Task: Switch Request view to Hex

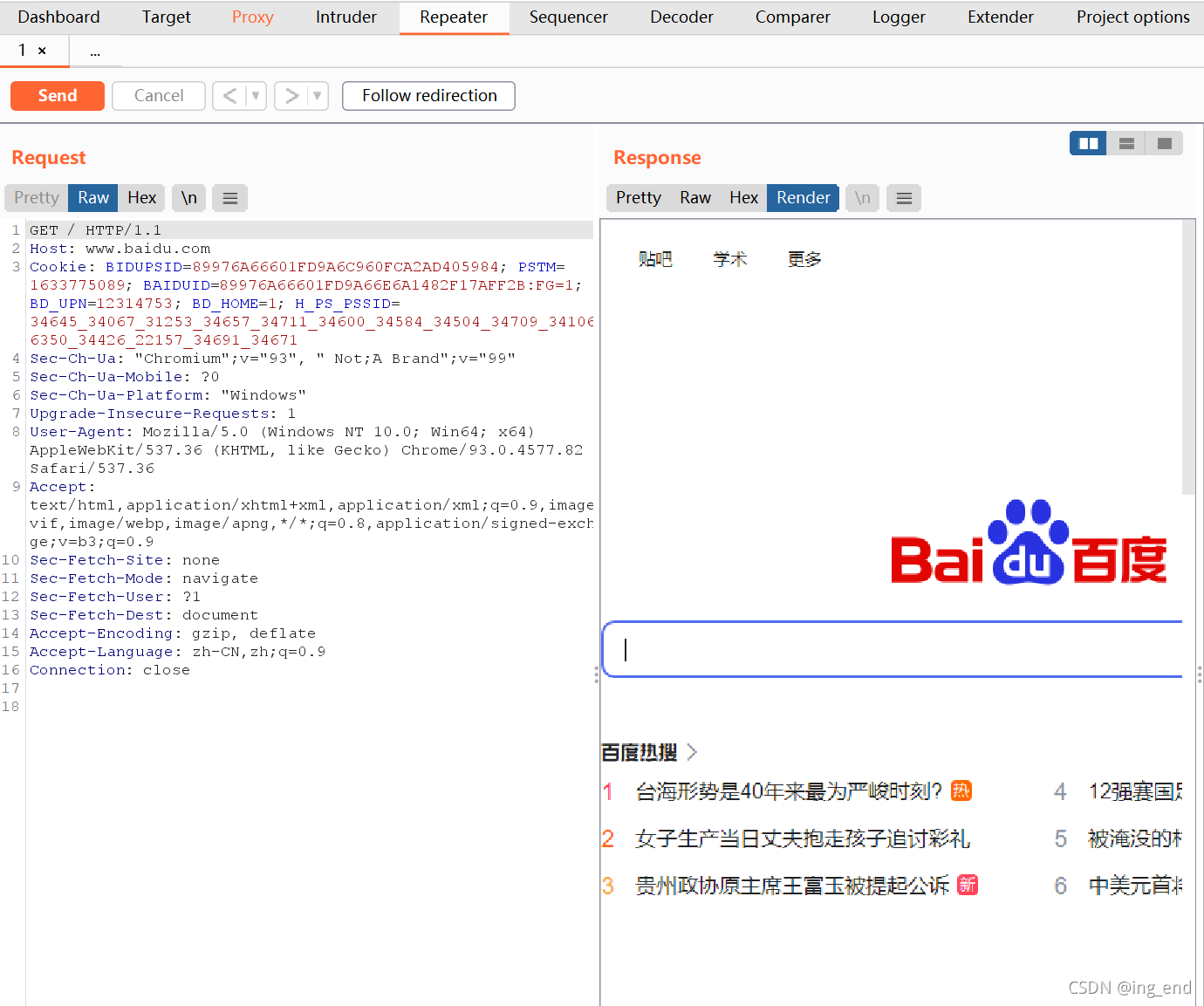Action: click(141, 198)
